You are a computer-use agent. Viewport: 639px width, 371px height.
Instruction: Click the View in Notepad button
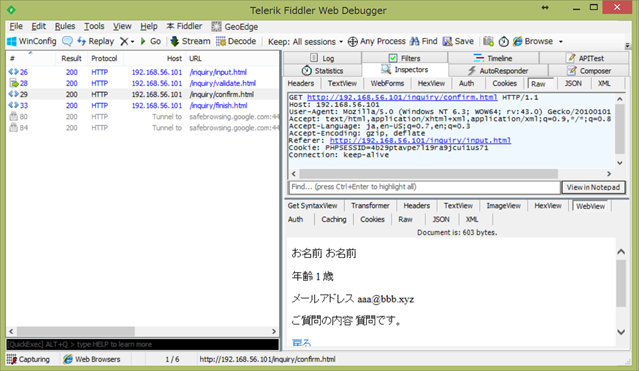coord(593,187)
